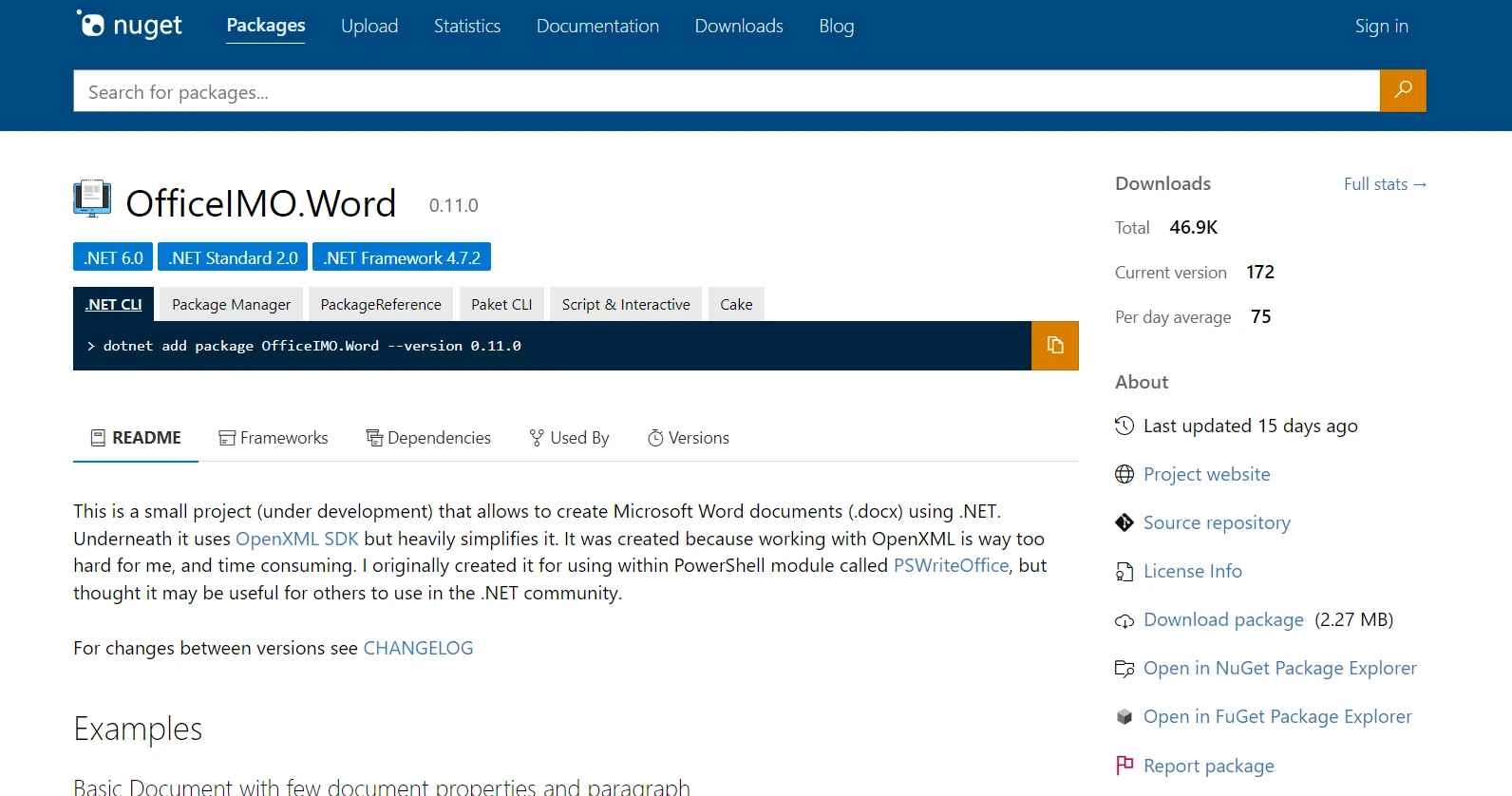Click the NuGet logo

coord(129,26)
